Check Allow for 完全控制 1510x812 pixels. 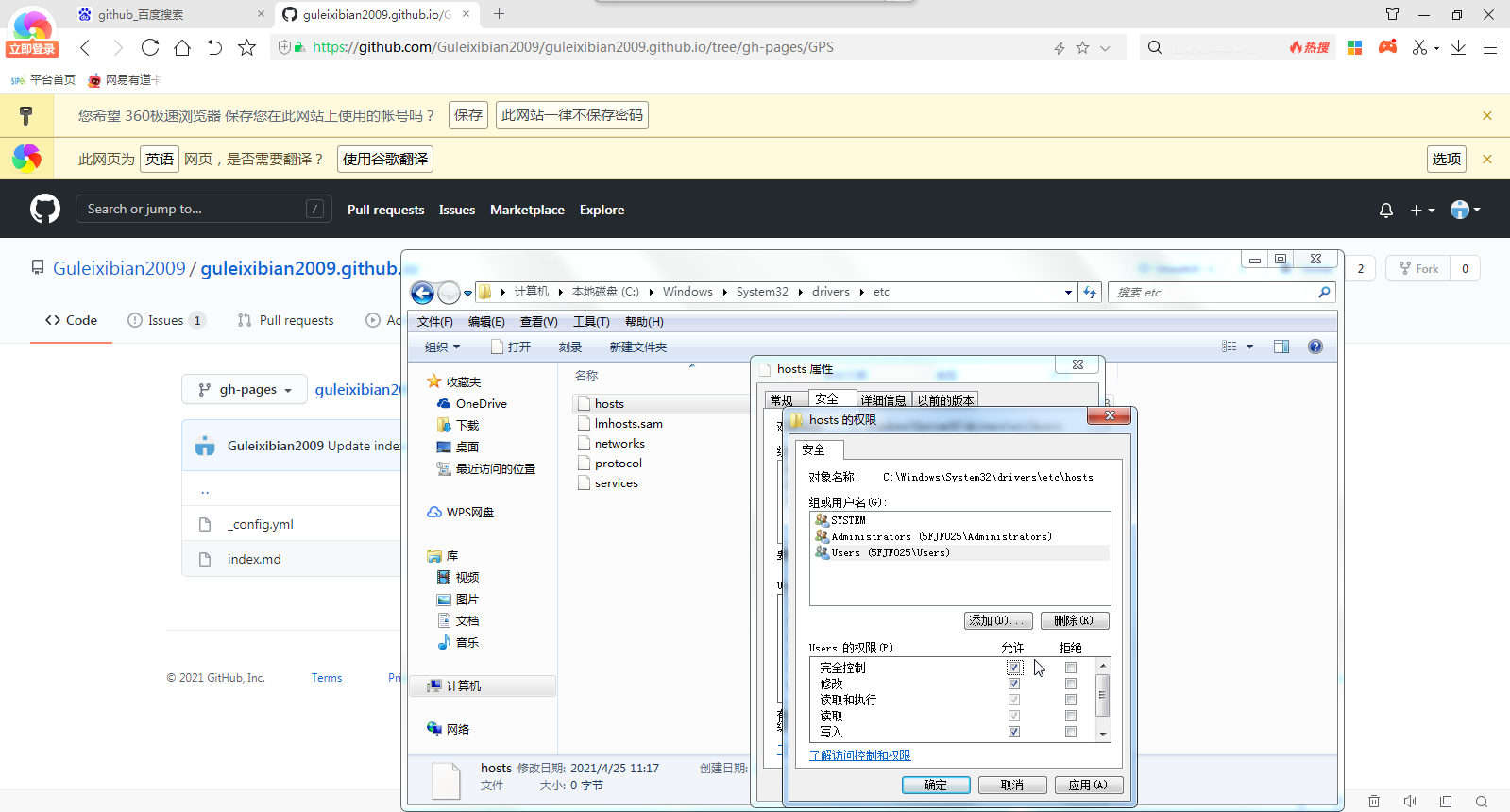tap(1014, 668)
